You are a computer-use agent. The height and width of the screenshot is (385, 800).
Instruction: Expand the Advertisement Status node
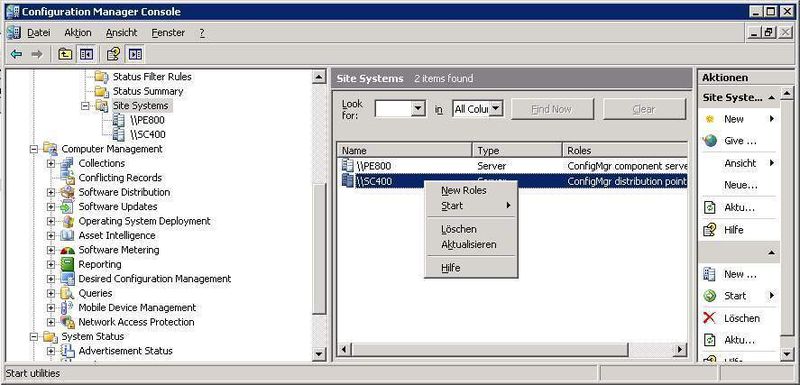pos(51,351)
